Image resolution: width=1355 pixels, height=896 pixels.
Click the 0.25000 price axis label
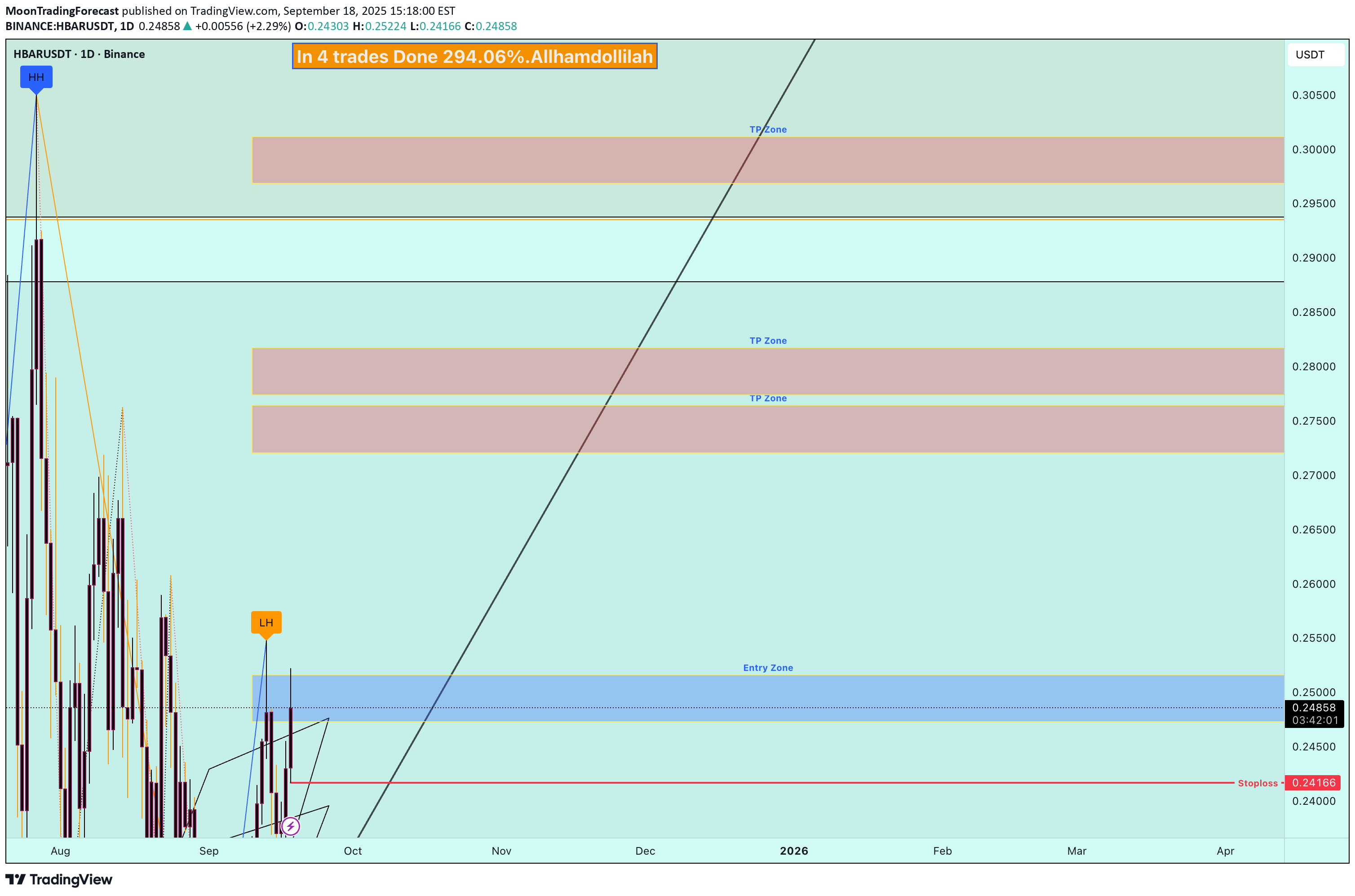(x=1314, y=692)
